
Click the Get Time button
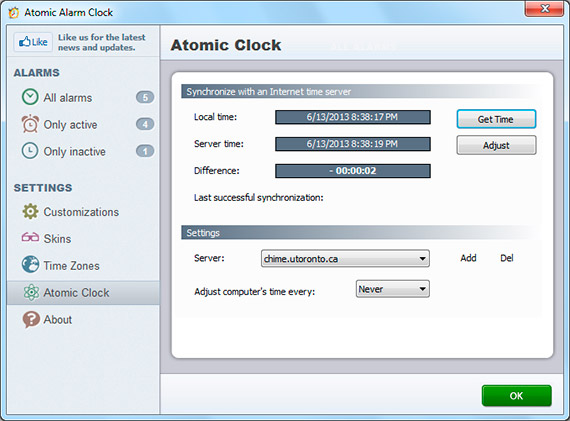496,119
